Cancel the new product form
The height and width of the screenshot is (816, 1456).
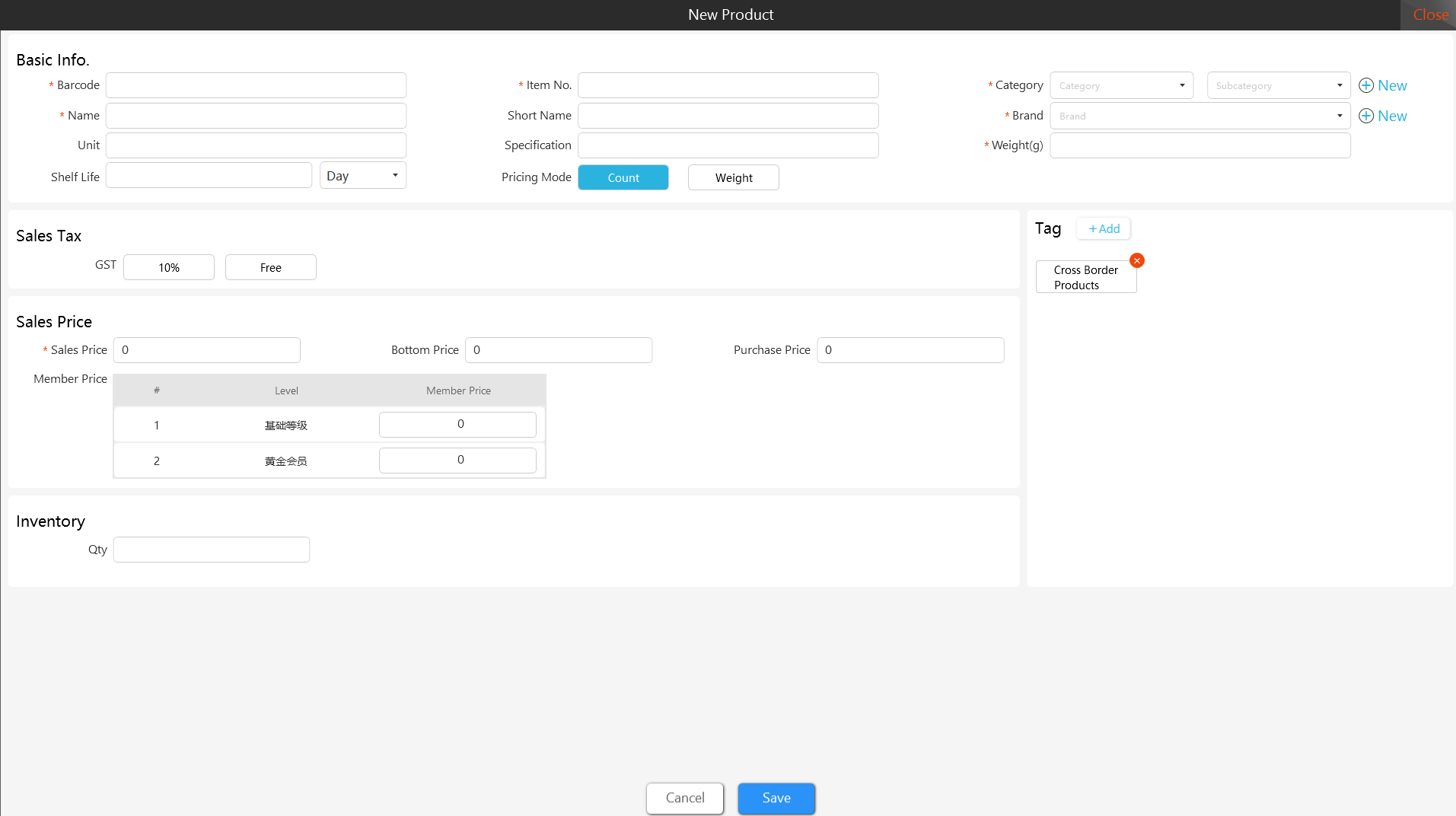(685, 798)
